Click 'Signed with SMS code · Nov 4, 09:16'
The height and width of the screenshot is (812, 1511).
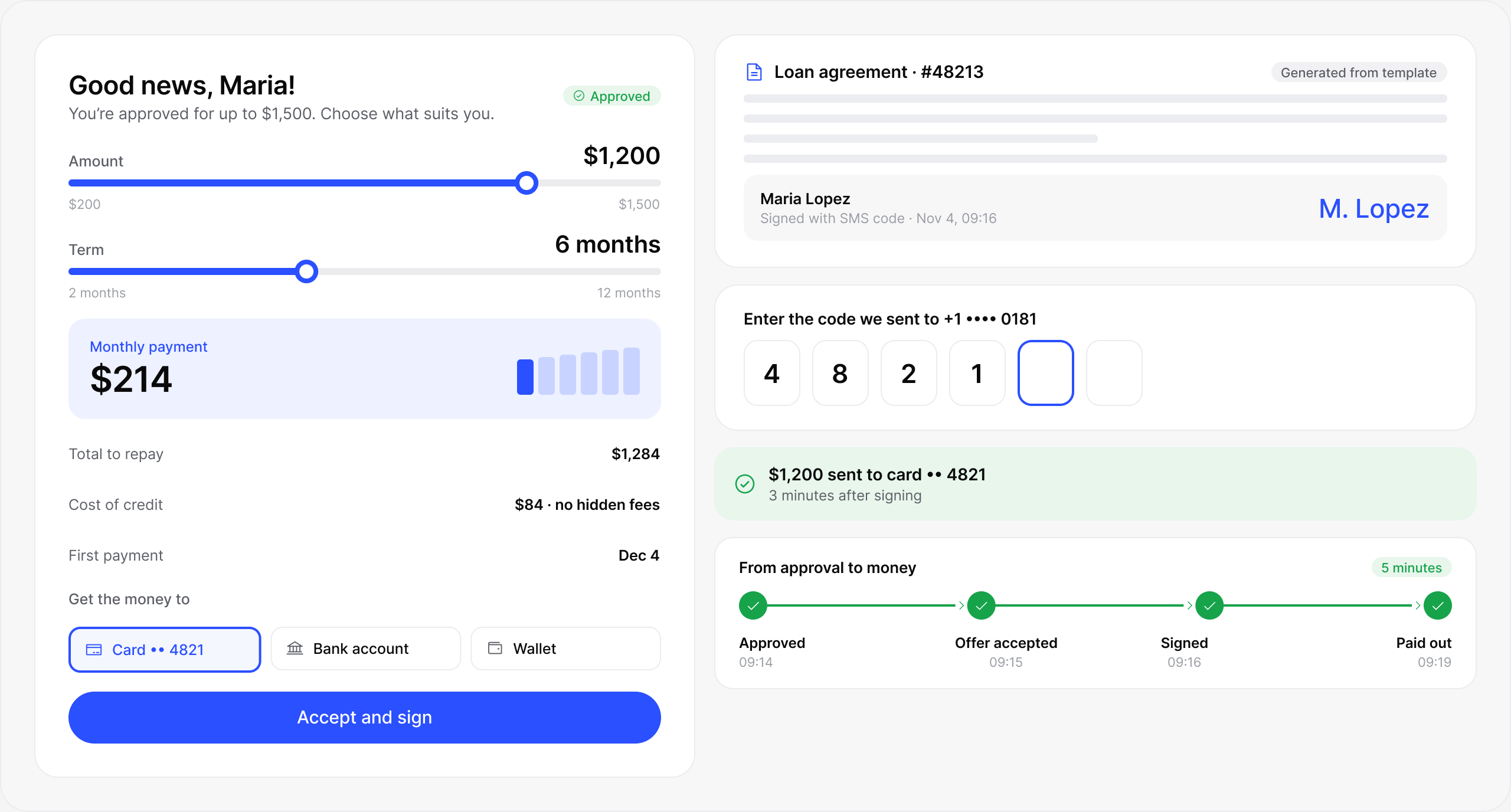(878, 218)
